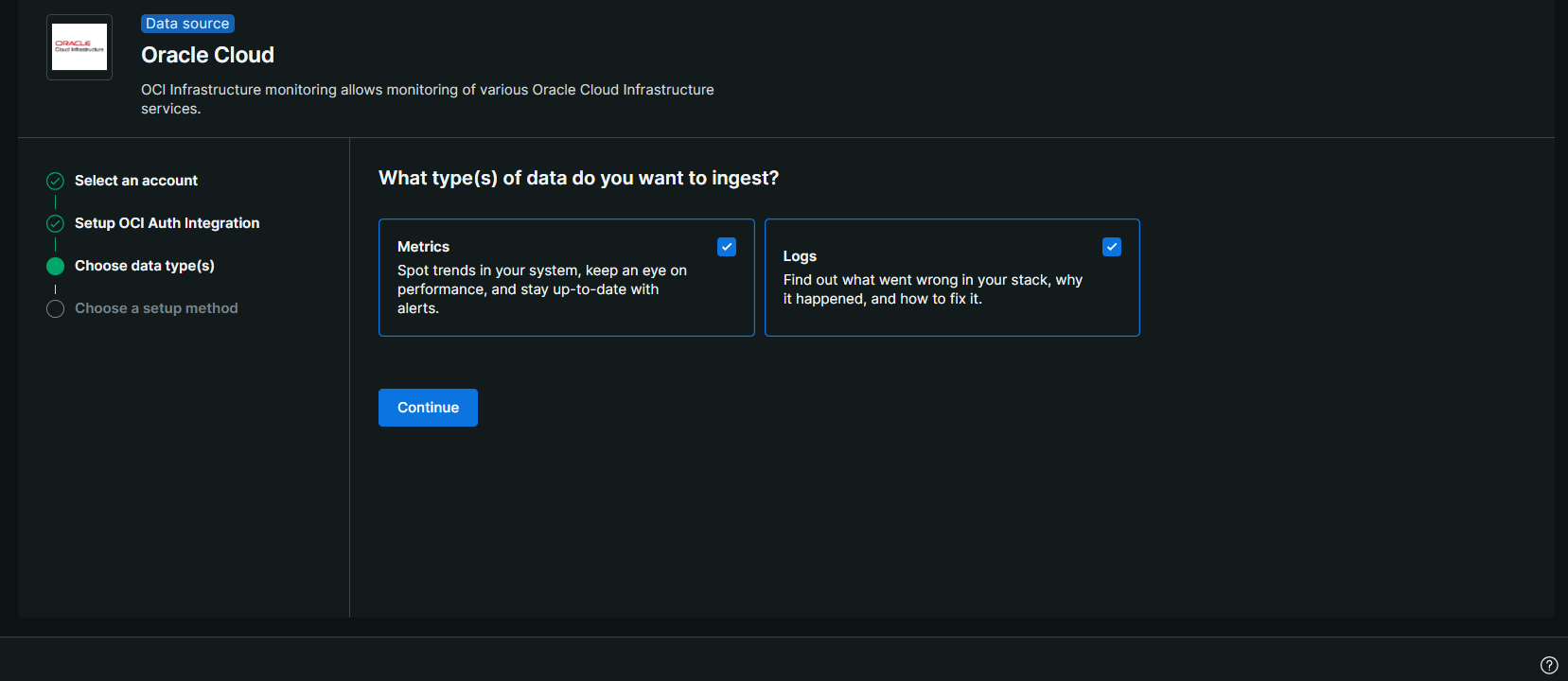Open Choose a setup method step
The image size is (1568, 681).
coord(156,308)
